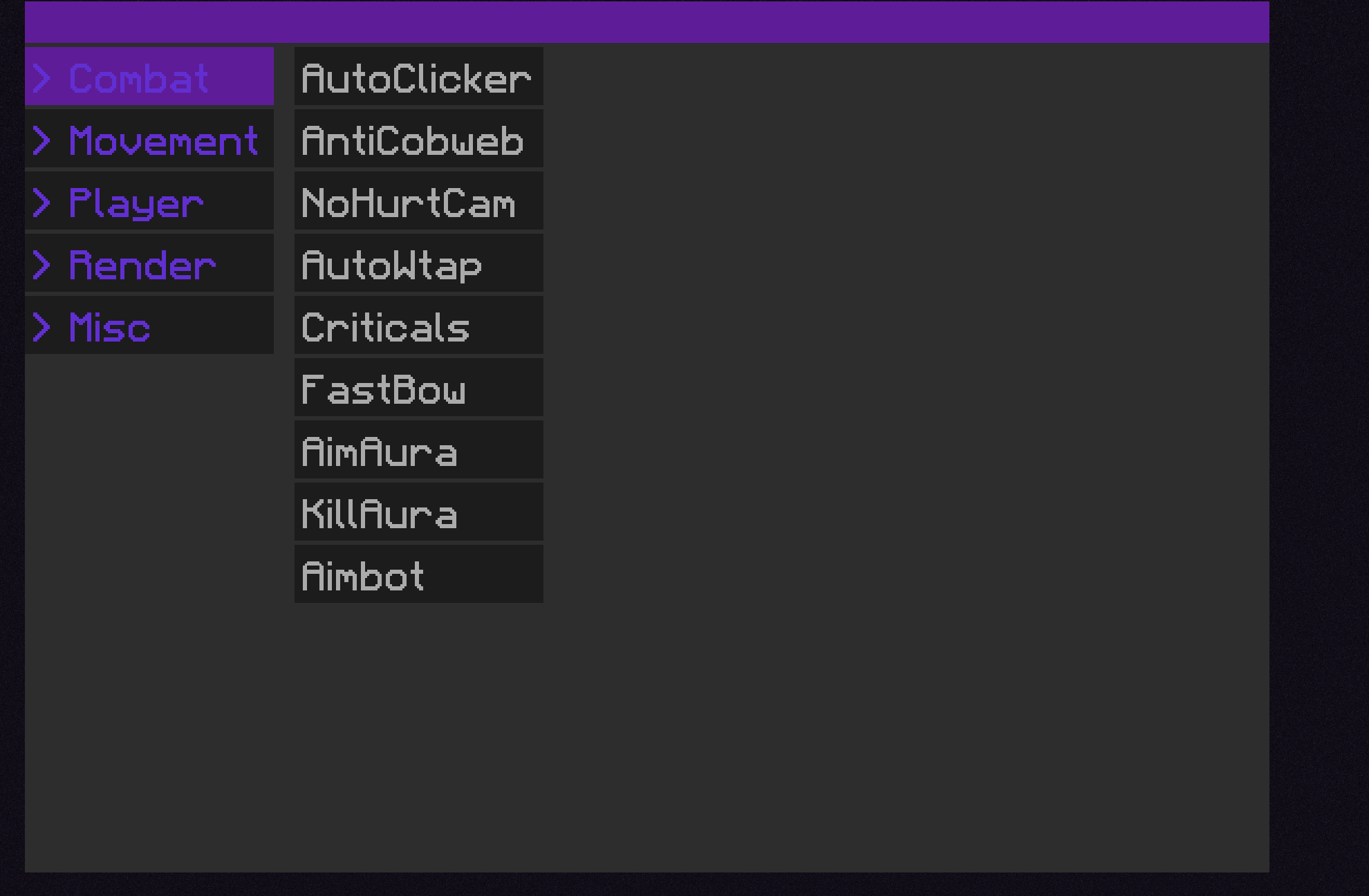Toggle the Criticals module

(x=419, y=325)
